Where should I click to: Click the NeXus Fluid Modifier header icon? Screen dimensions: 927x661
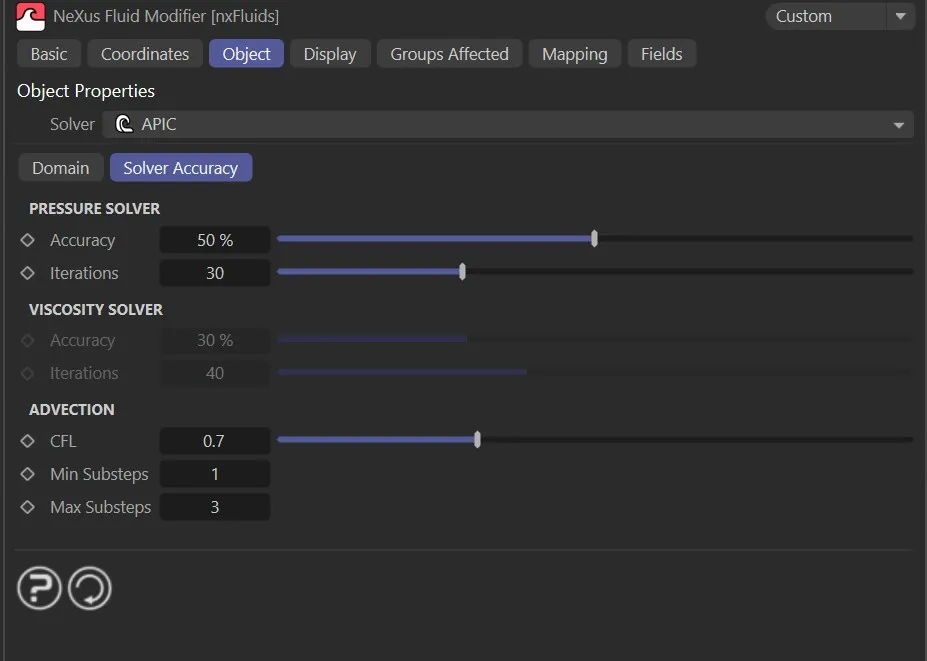click(31, 16)
